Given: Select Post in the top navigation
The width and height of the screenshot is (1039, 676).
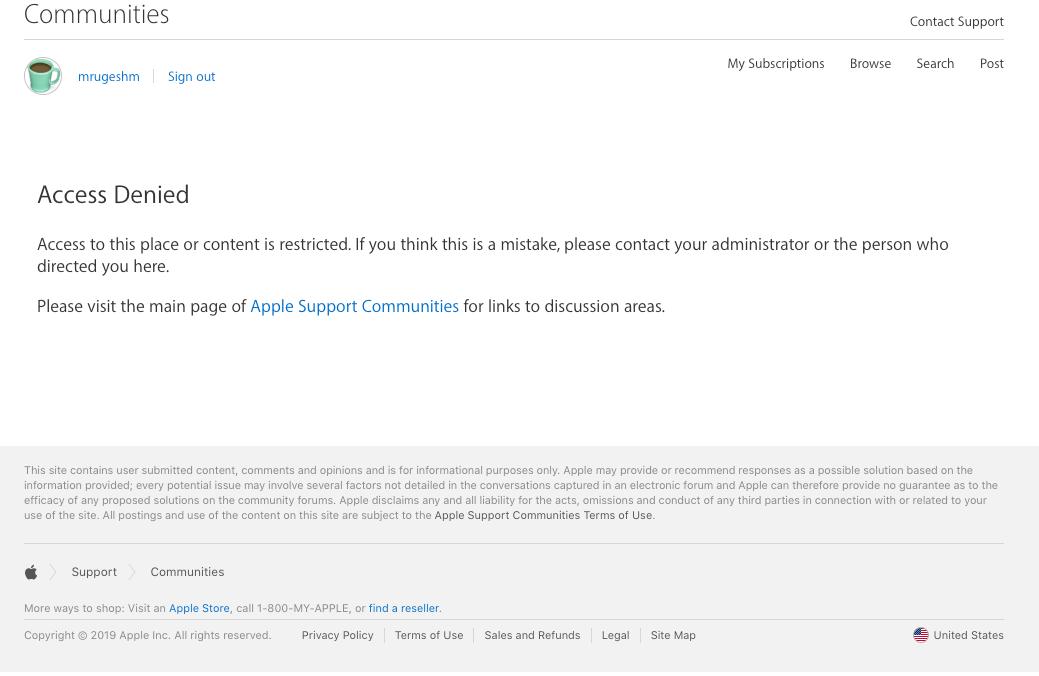Looking at the screenshot, I should (x=992, y=64).
